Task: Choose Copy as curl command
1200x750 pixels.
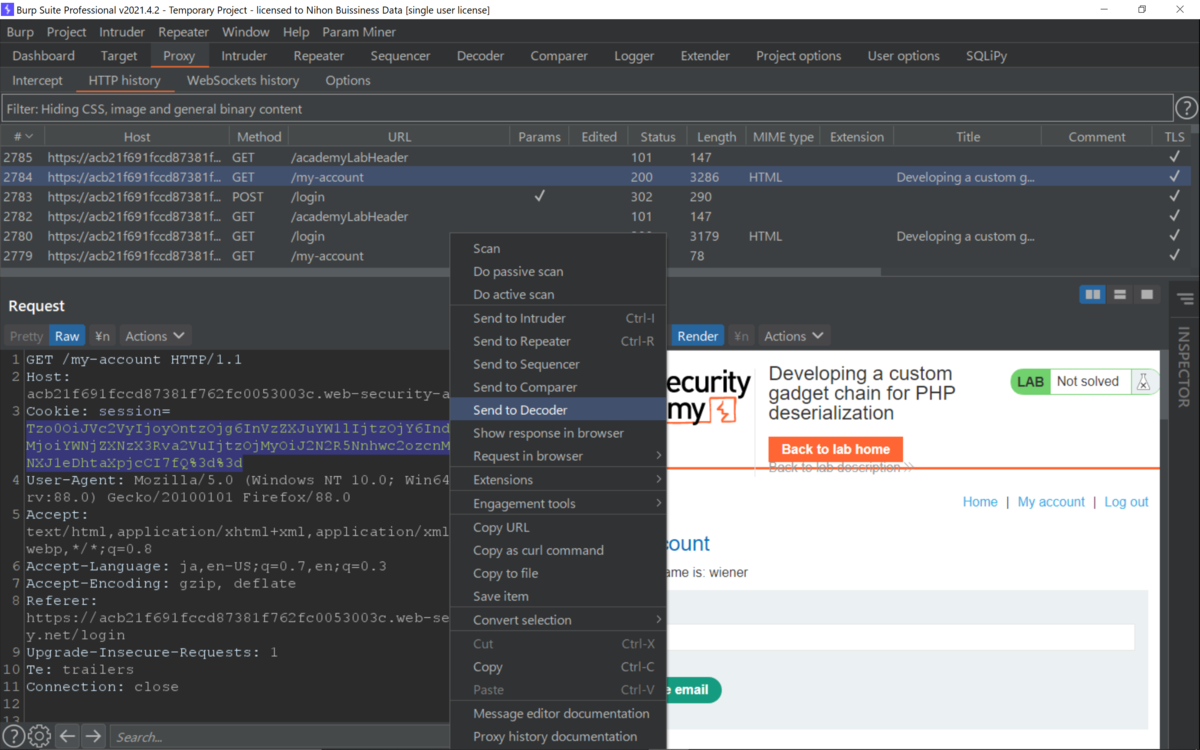Action: tap(558, 550)
